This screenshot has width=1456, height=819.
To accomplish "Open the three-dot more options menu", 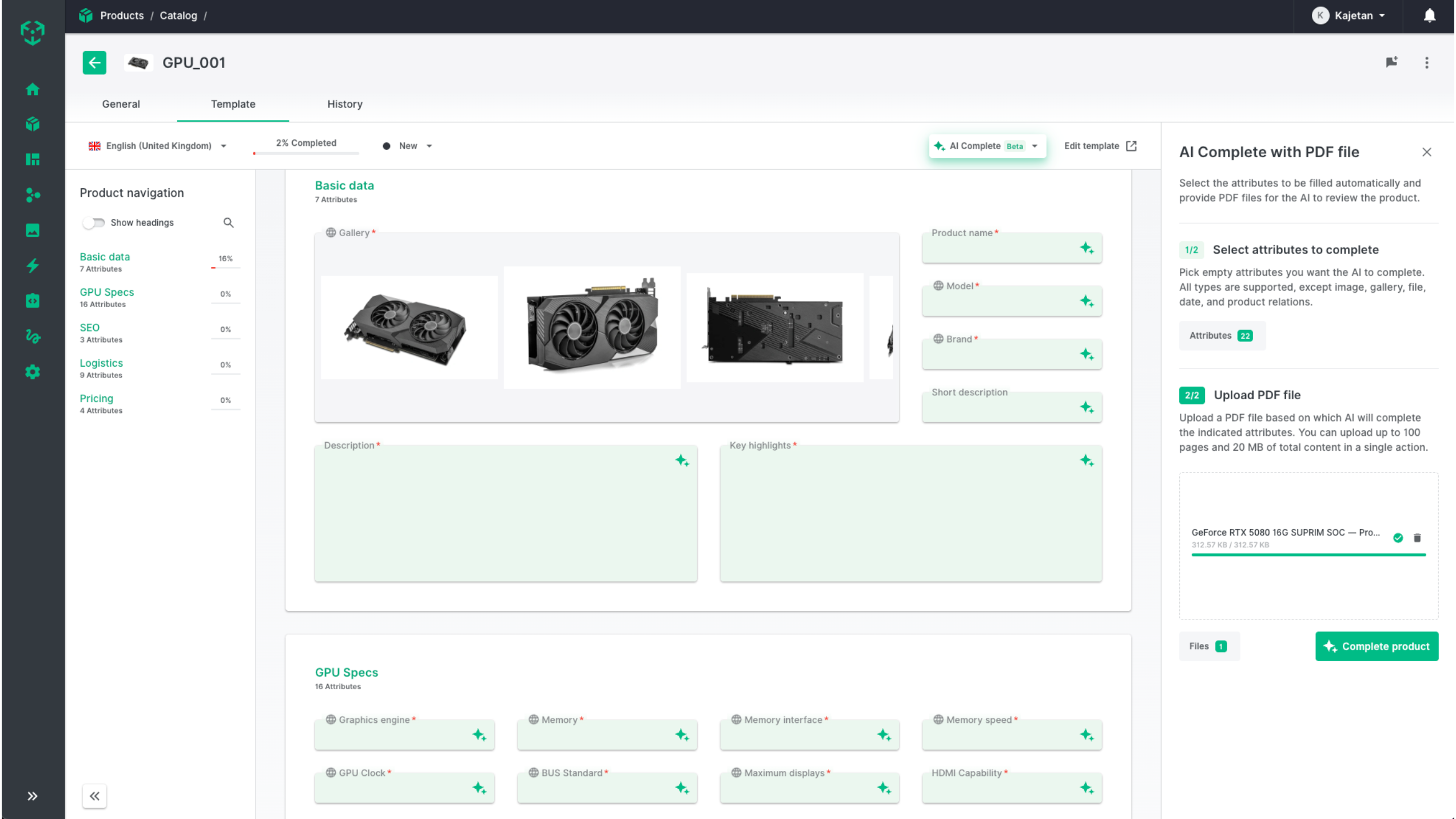I will point(1426,62).
